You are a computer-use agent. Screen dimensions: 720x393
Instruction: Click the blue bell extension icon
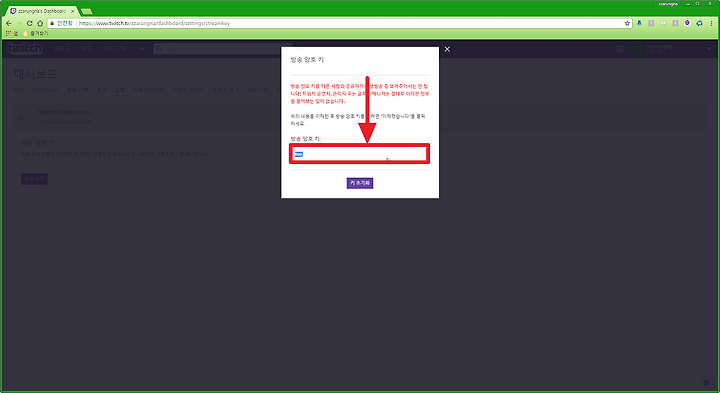coord(639,23)
